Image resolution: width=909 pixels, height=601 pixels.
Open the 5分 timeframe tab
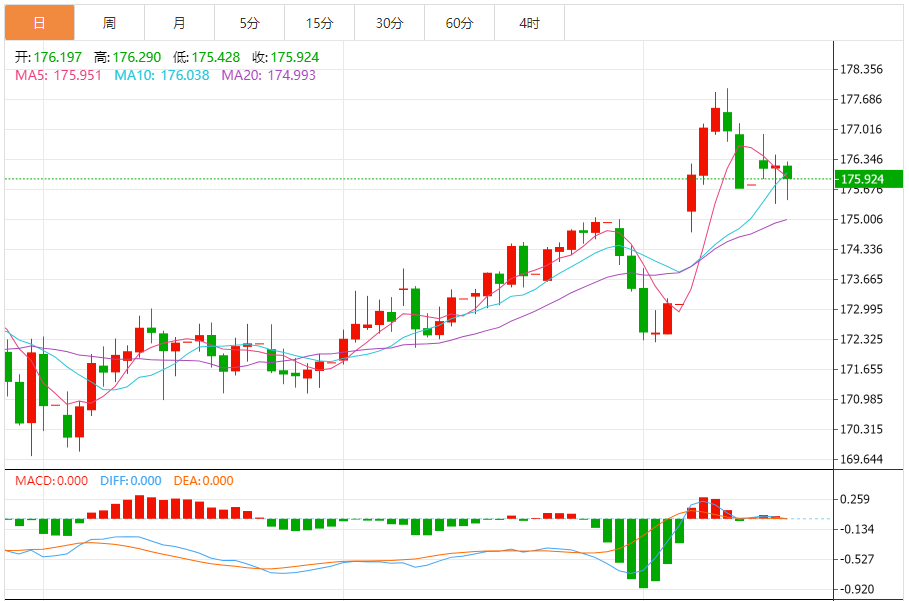pos(250,23)
